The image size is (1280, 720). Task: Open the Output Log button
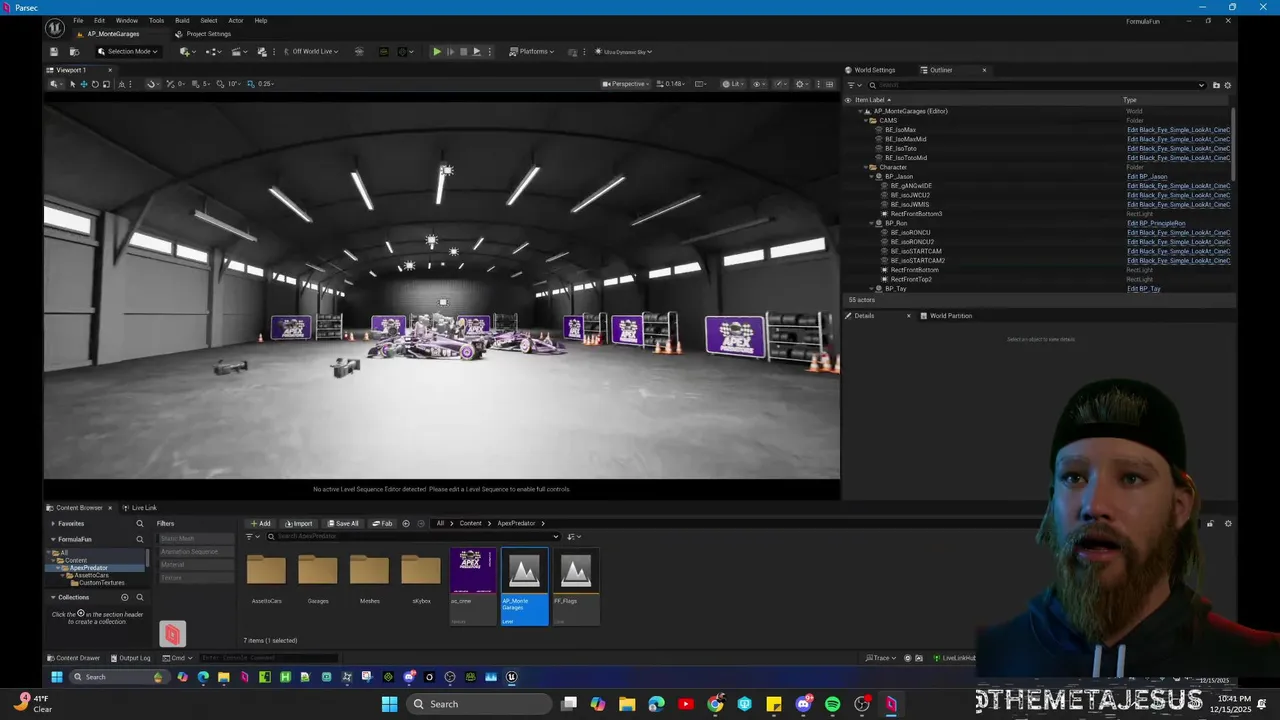130,658
